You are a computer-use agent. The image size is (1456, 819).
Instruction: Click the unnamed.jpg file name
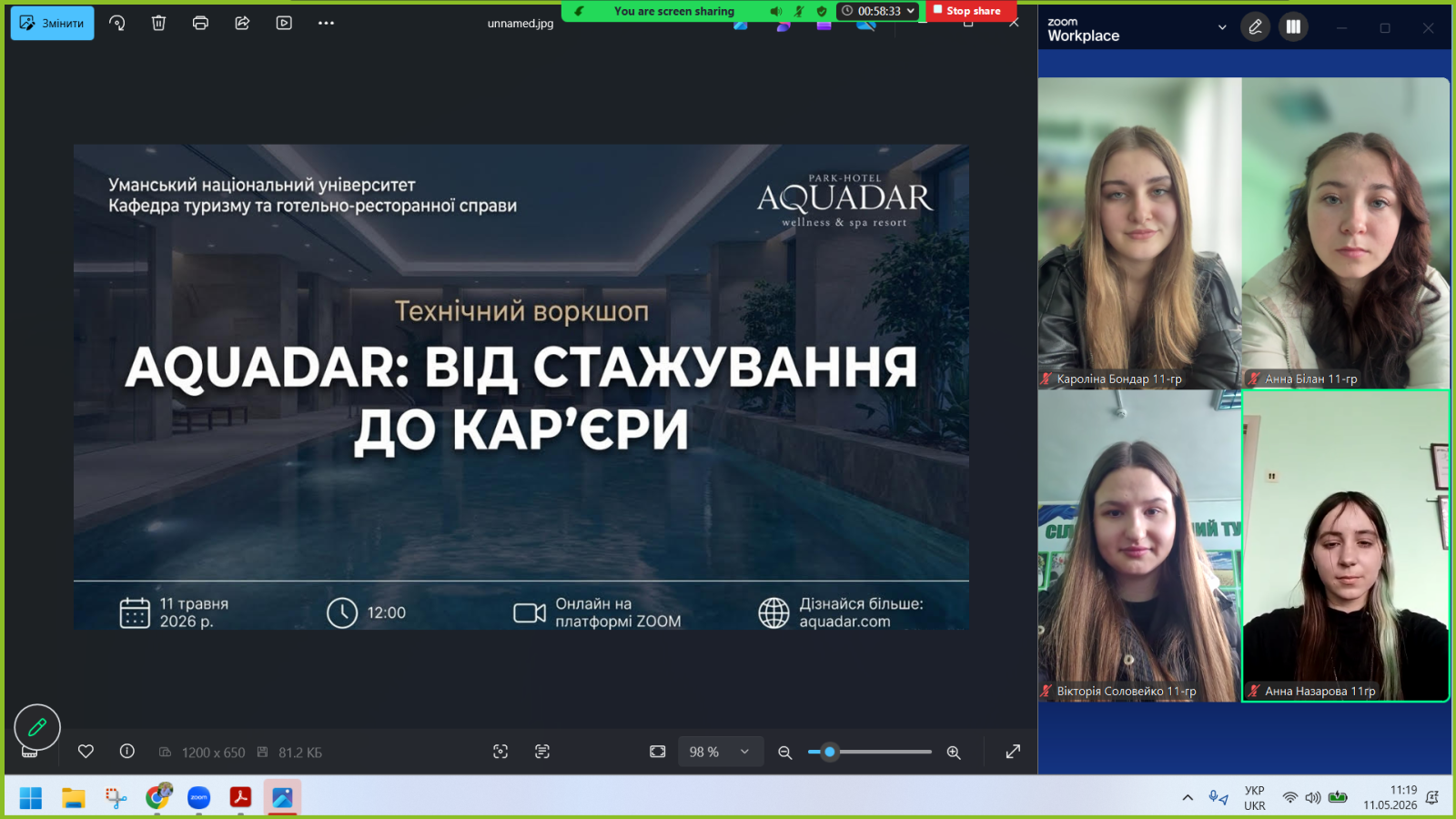(521, 24)
